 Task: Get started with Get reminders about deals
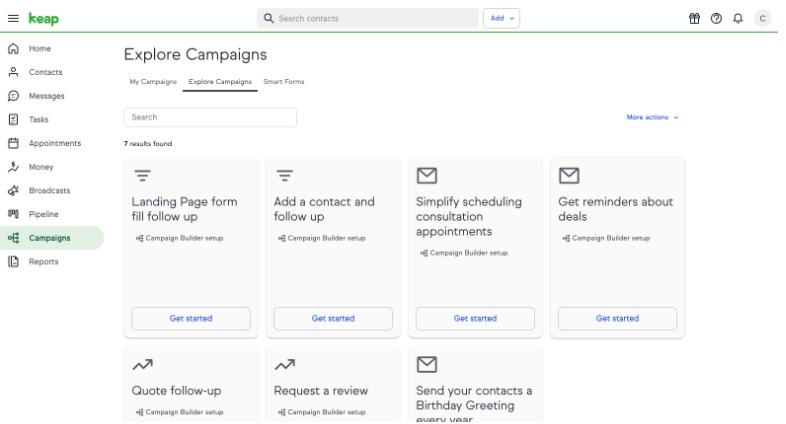[x=617, y=318]
